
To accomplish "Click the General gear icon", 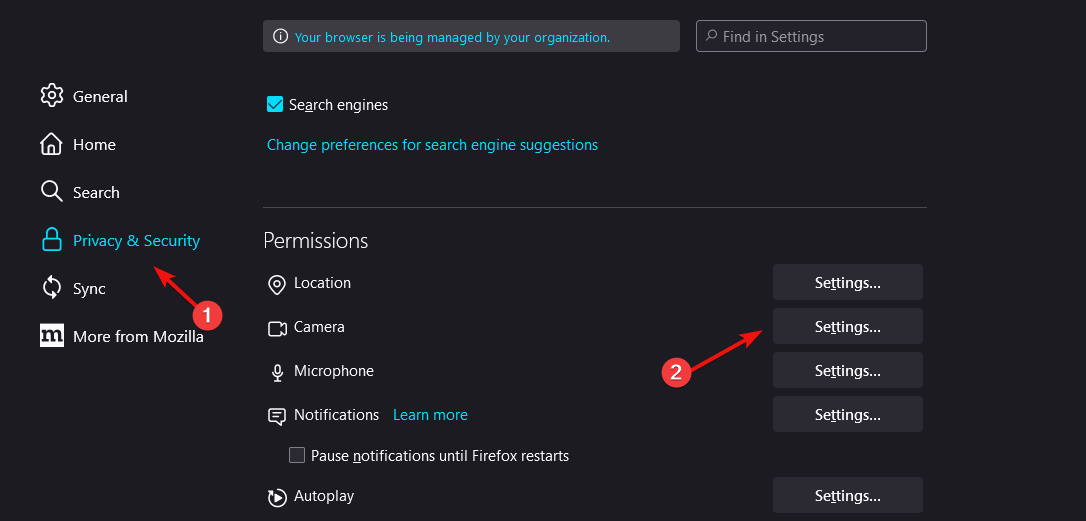I will click(x=52, y=96).
